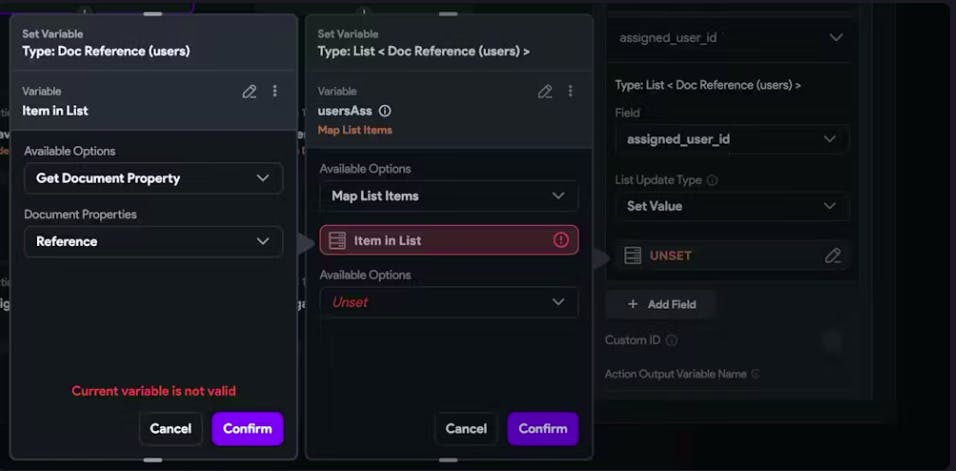Click info icon next to usersAss

385,111
